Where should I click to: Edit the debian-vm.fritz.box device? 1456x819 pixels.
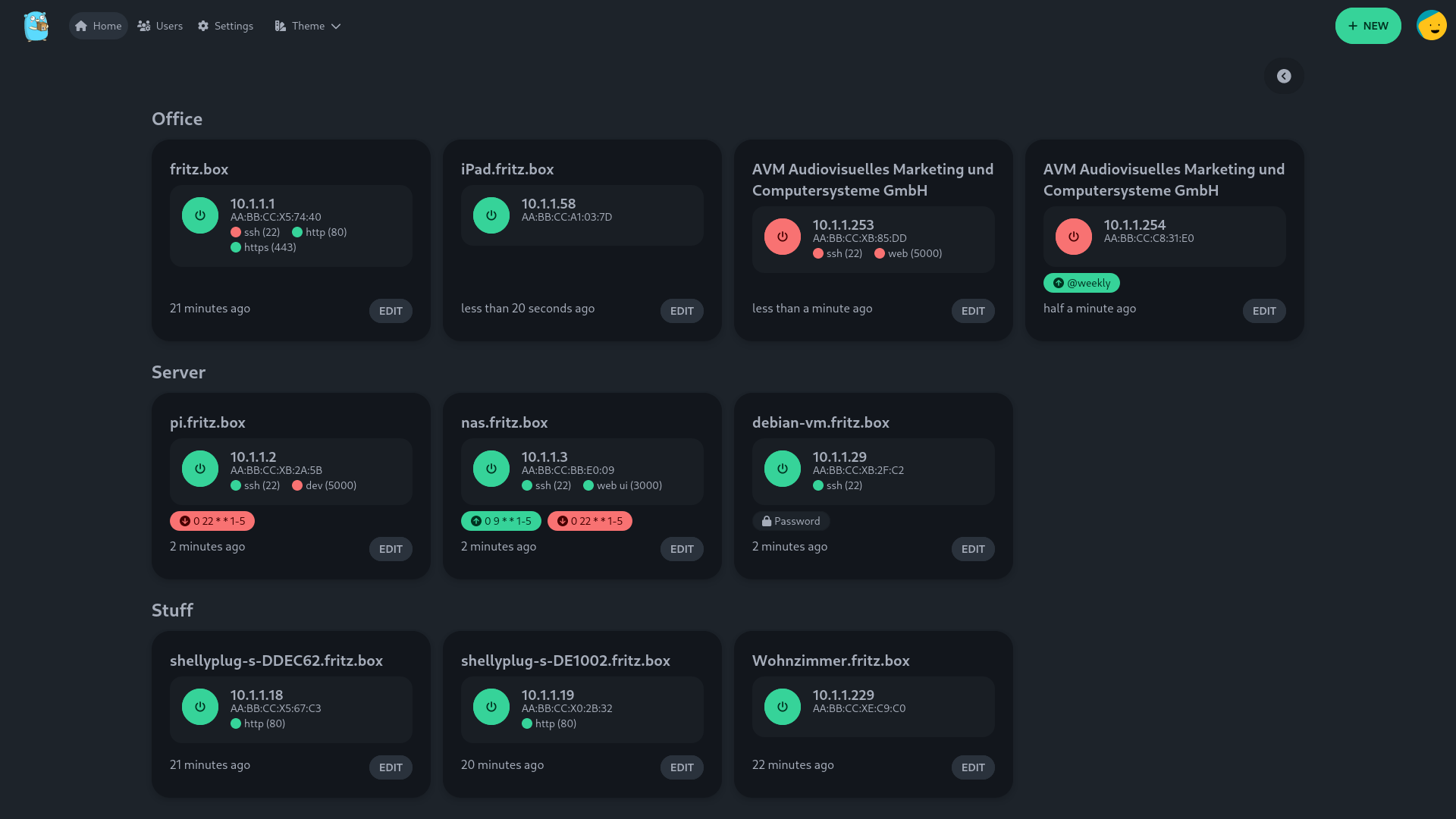(972, 549)
